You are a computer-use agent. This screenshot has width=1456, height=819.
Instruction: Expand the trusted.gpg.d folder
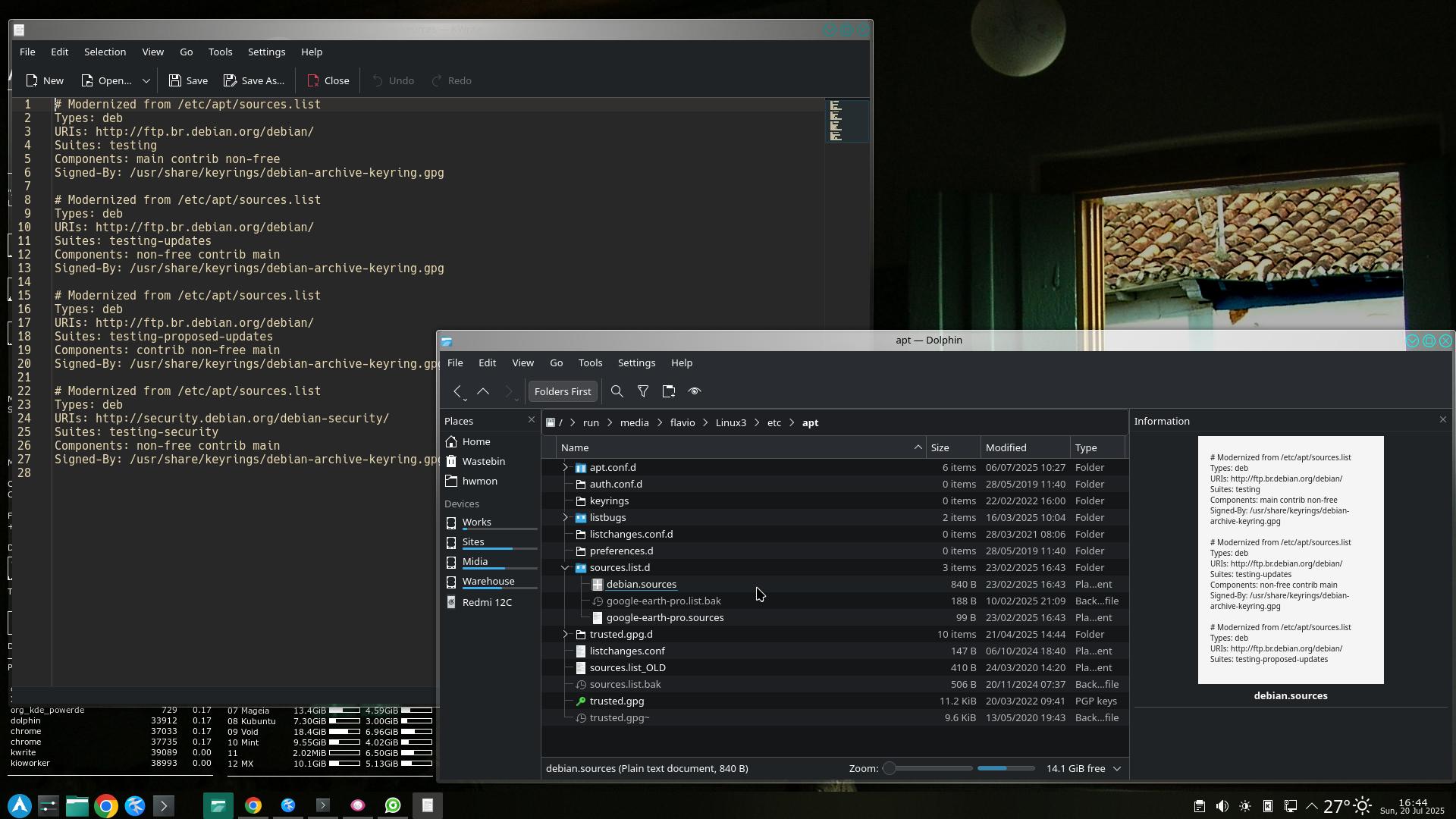[x=565, y=635]
